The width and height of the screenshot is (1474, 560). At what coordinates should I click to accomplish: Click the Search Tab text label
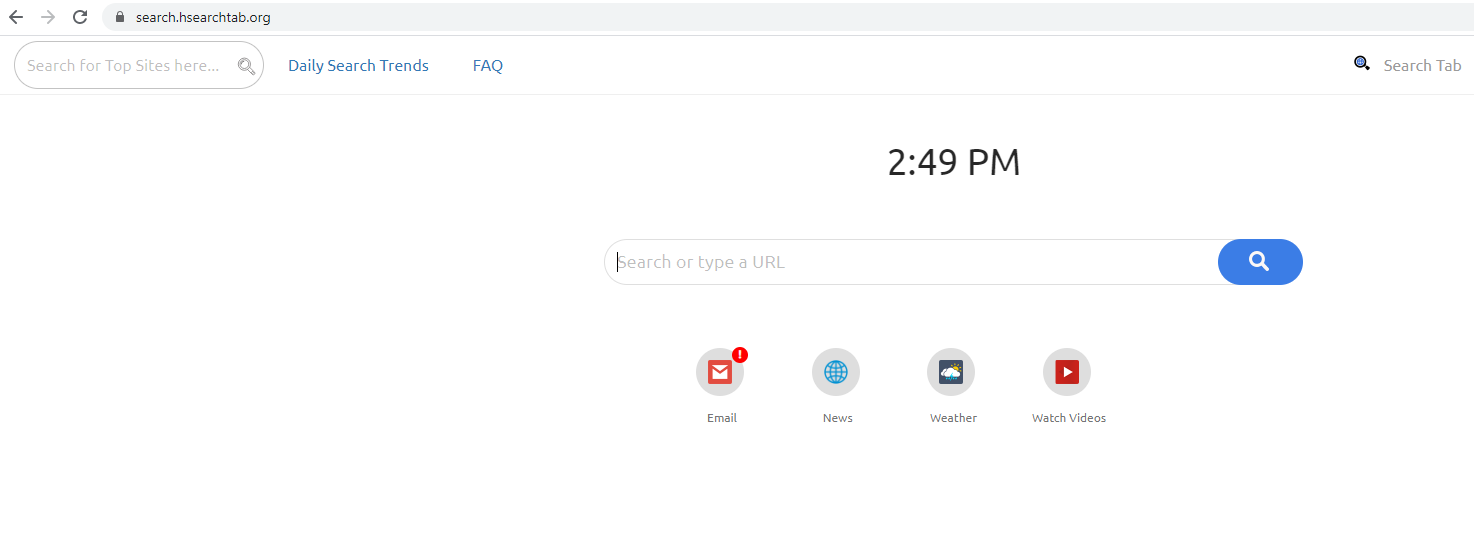click(x=1422, y=66)
